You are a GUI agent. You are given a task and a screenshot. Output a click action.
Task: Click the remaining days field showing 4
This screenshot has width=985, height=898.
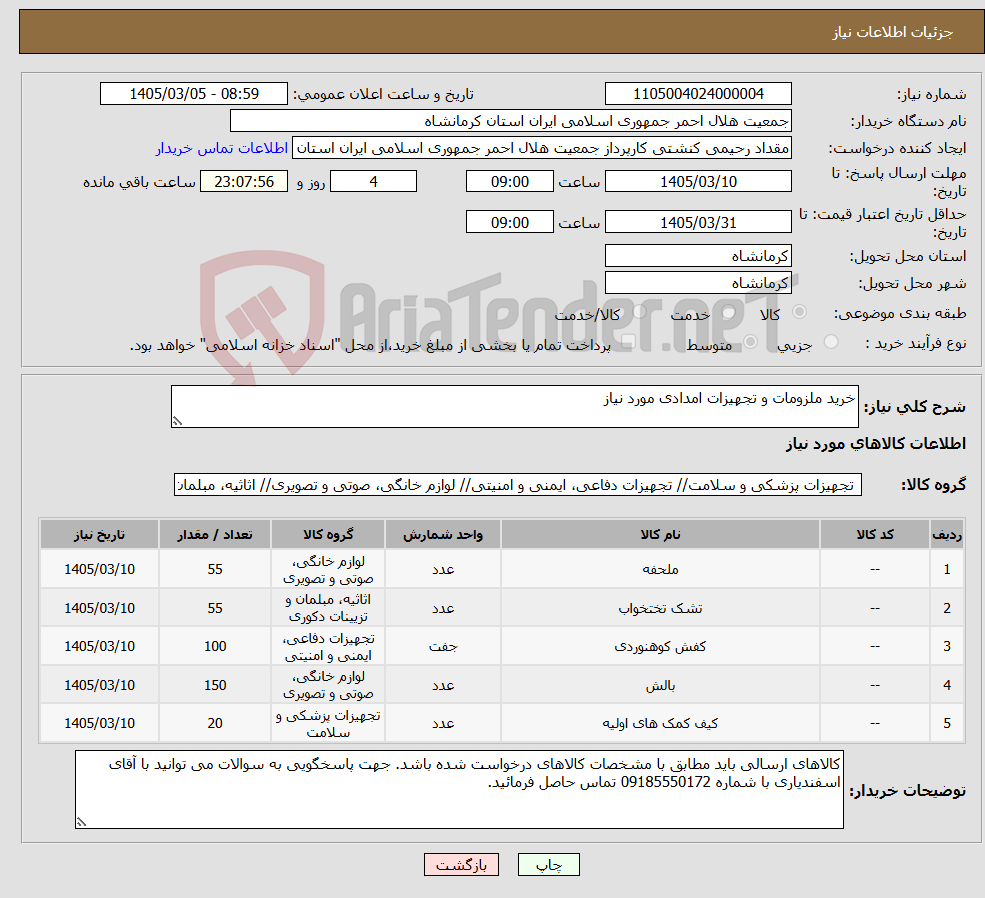(373, 182)
